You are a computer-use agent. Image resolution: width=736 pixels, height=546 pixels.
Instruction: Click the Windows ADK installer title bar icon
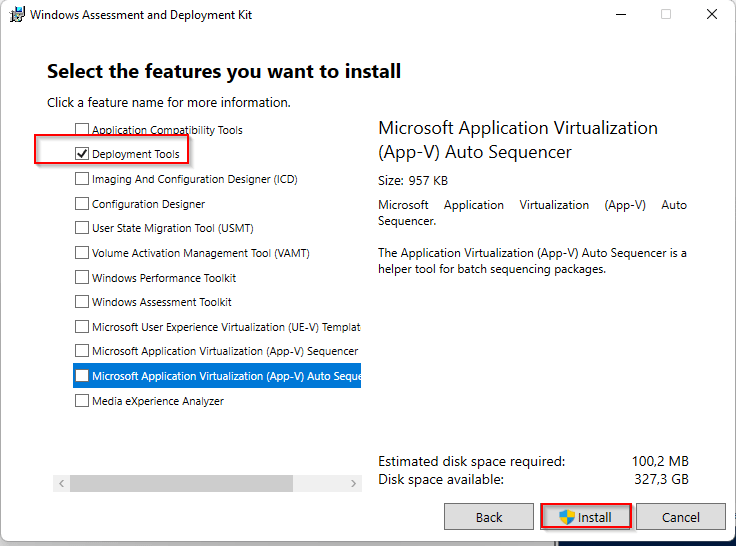17,15
